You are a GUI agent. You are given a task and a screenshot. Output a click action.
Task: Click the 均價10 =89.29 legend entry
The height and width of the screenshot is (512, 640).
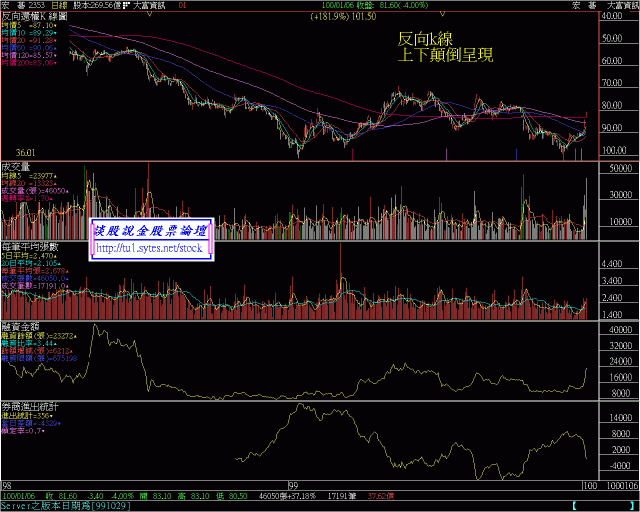[x=29, y=33]
